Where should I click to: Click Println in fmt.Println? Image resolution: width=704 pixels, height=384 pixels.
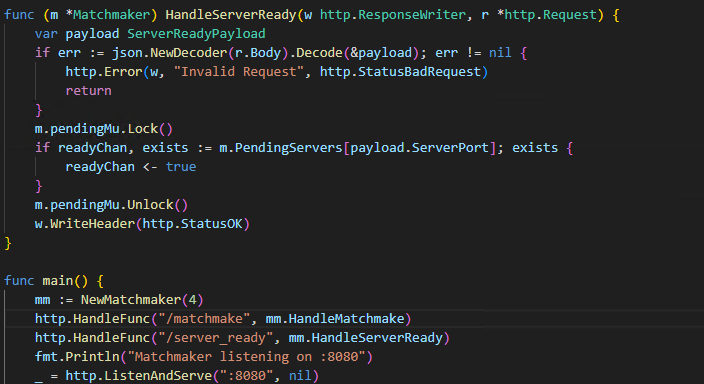pos(92,357)
